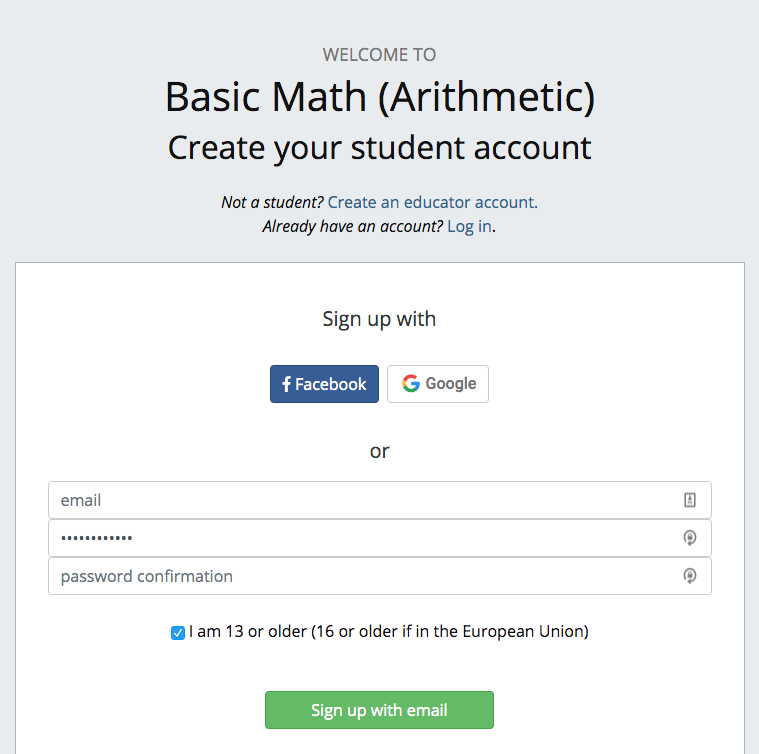Click the multicolor Google 'G' logo
Viewport: 759px width, 754px height.
tap(410, 383)
